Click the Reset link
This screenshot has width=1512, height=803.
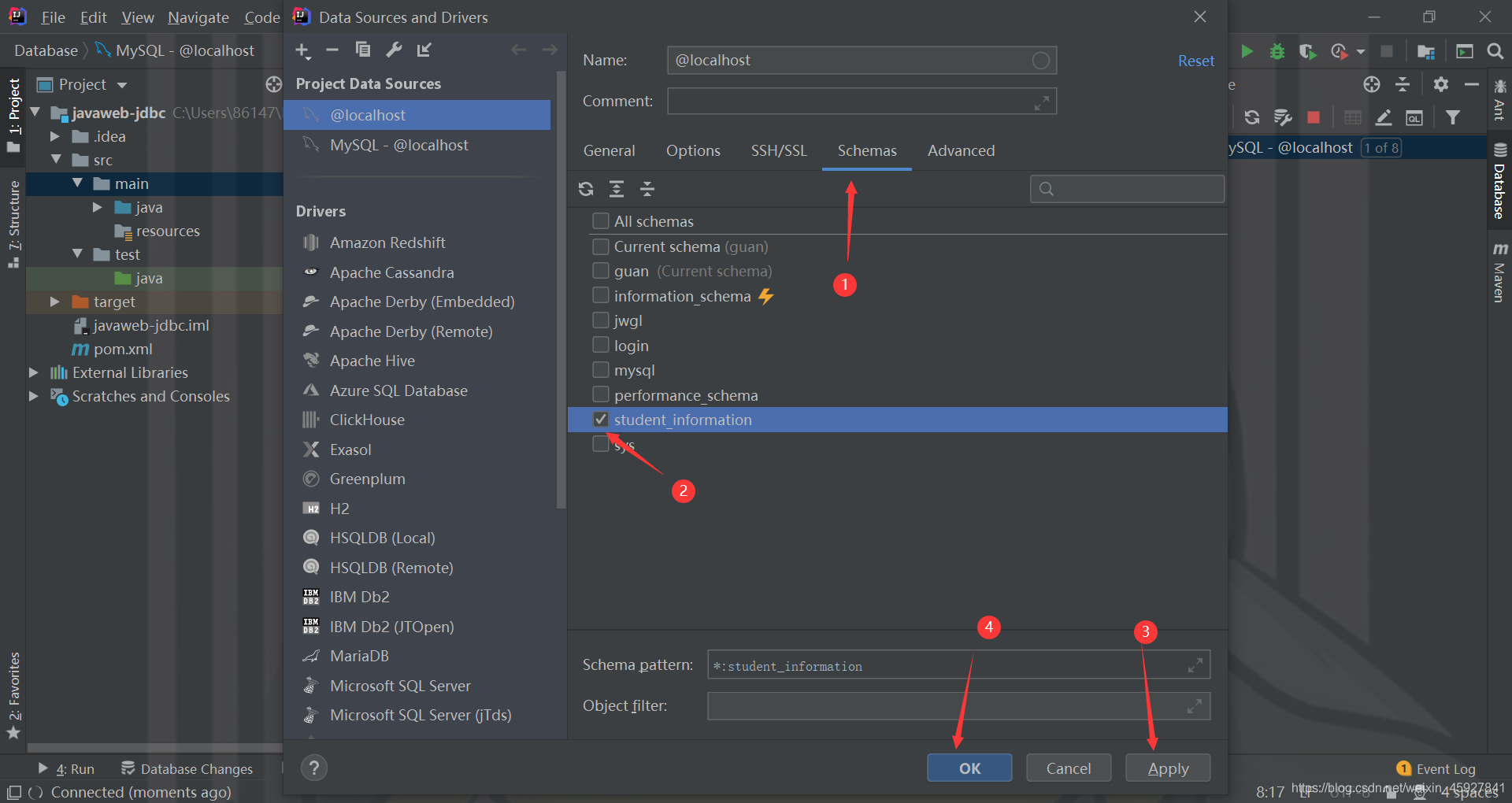click(1195, 61)
